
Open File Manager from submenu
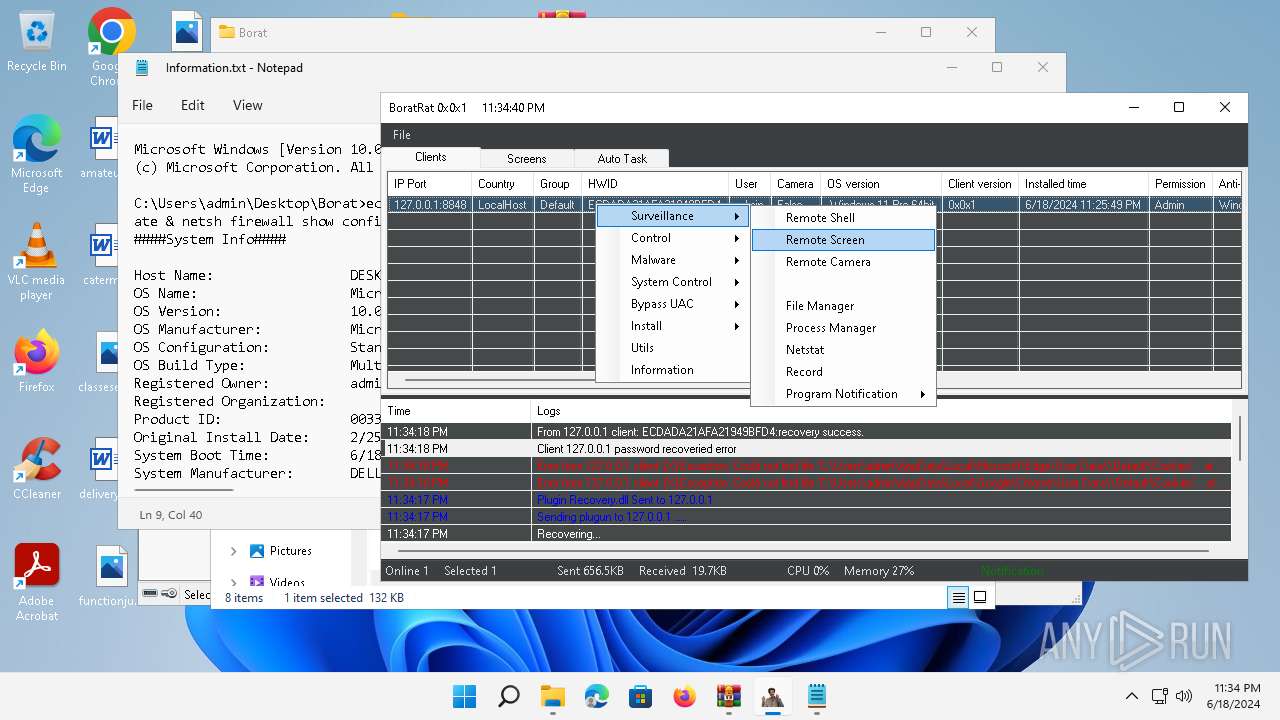843,306
